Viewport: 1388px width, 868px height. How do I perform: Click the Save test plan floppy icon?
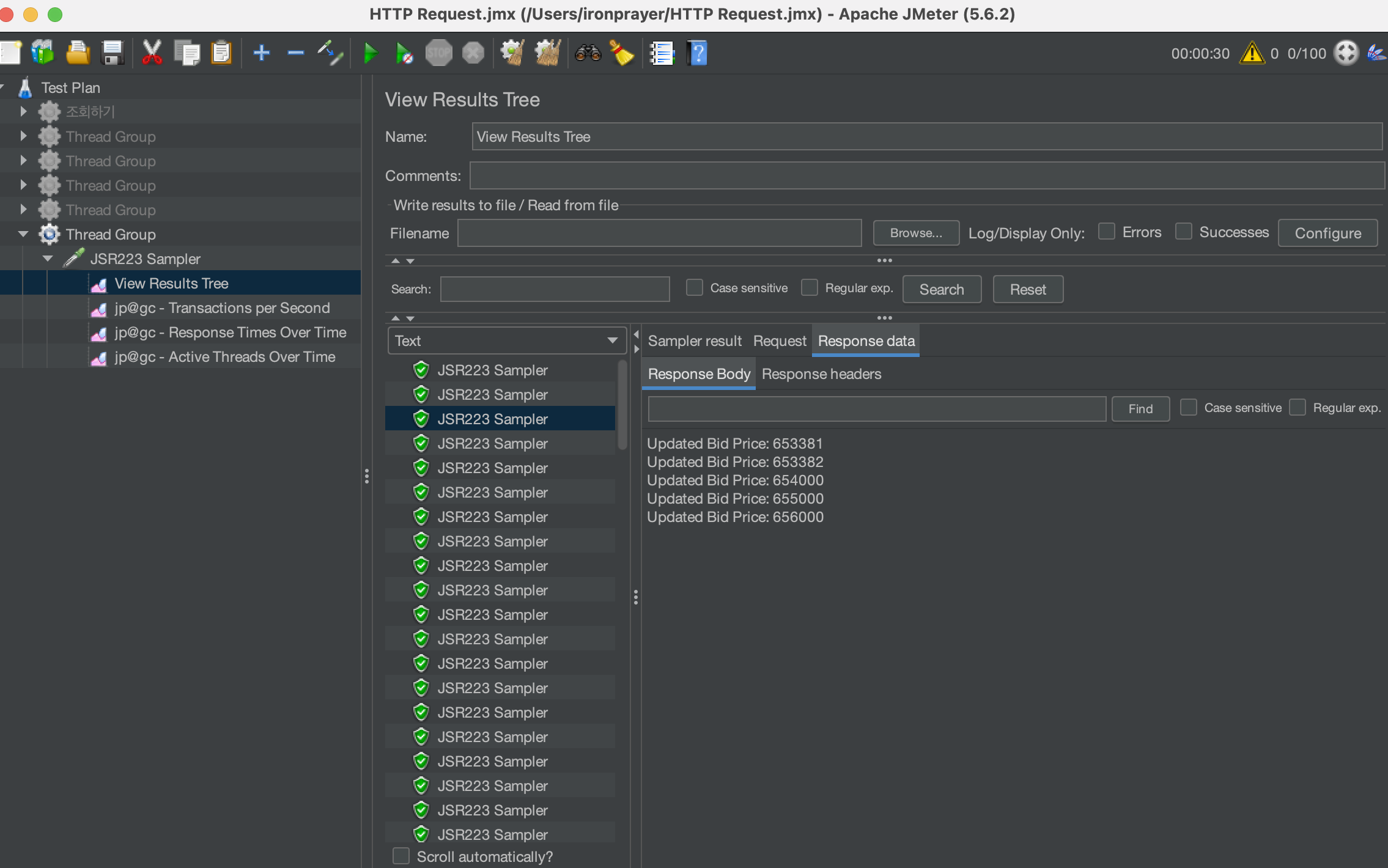click(113, 53)
